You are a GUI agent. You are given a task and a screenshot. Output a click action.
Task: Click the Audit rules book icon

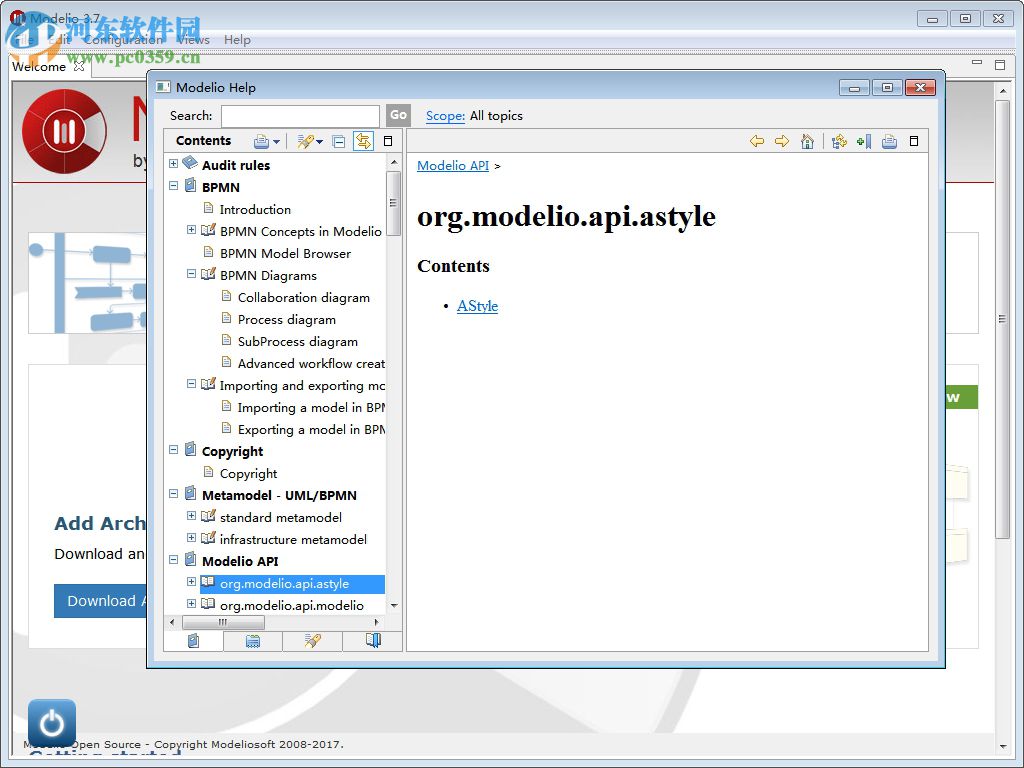190,163
